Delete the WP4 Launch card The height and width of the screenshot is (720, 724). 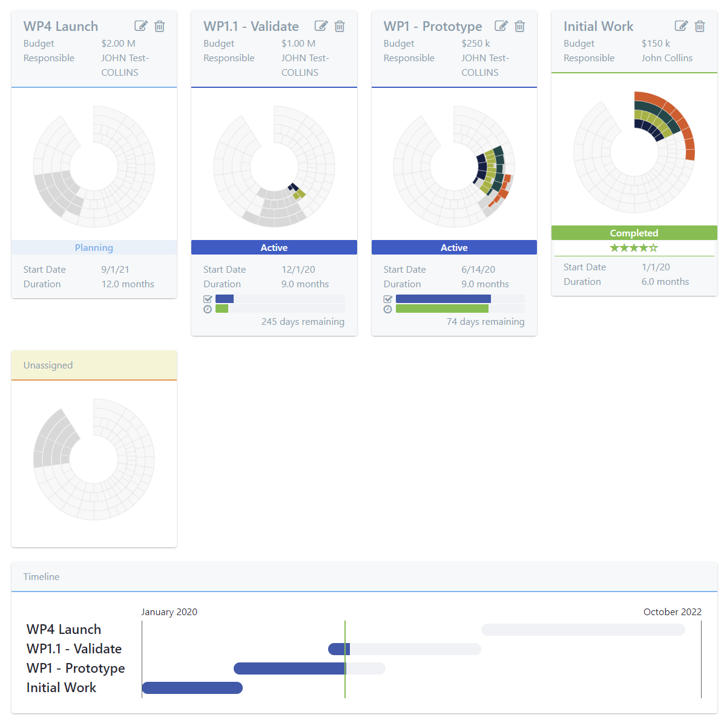click(159, 26)
